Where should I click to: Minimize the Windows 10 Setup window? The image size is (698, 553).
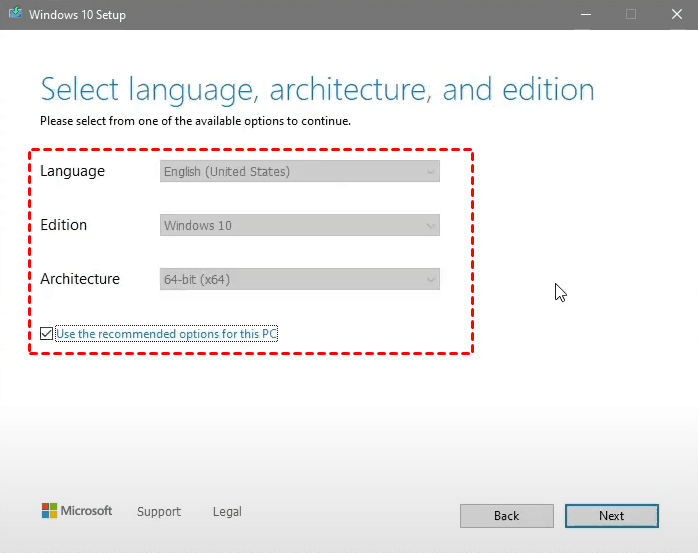(584, 15)
